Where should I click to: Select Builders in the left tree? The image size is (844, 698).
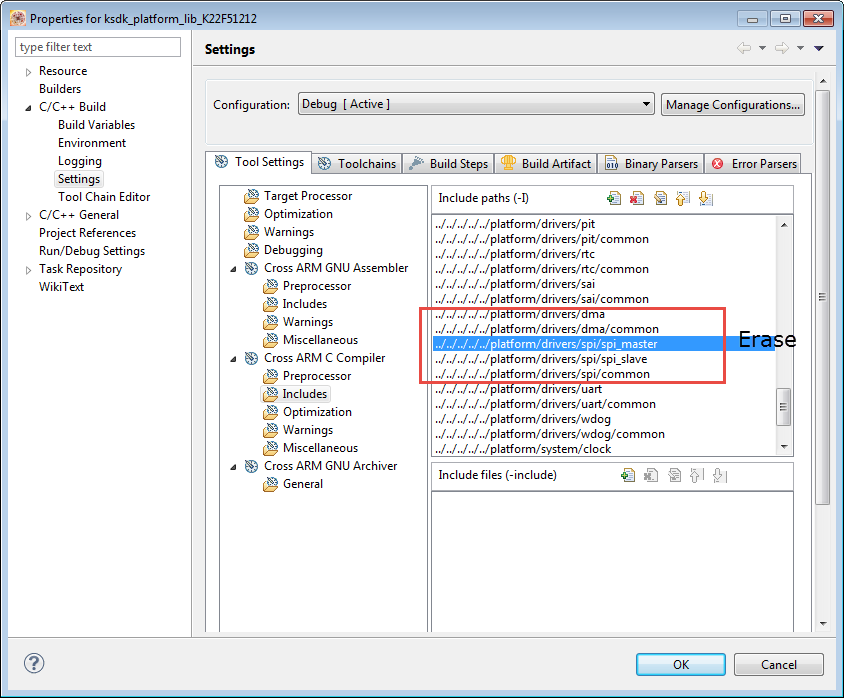[60, 89]
